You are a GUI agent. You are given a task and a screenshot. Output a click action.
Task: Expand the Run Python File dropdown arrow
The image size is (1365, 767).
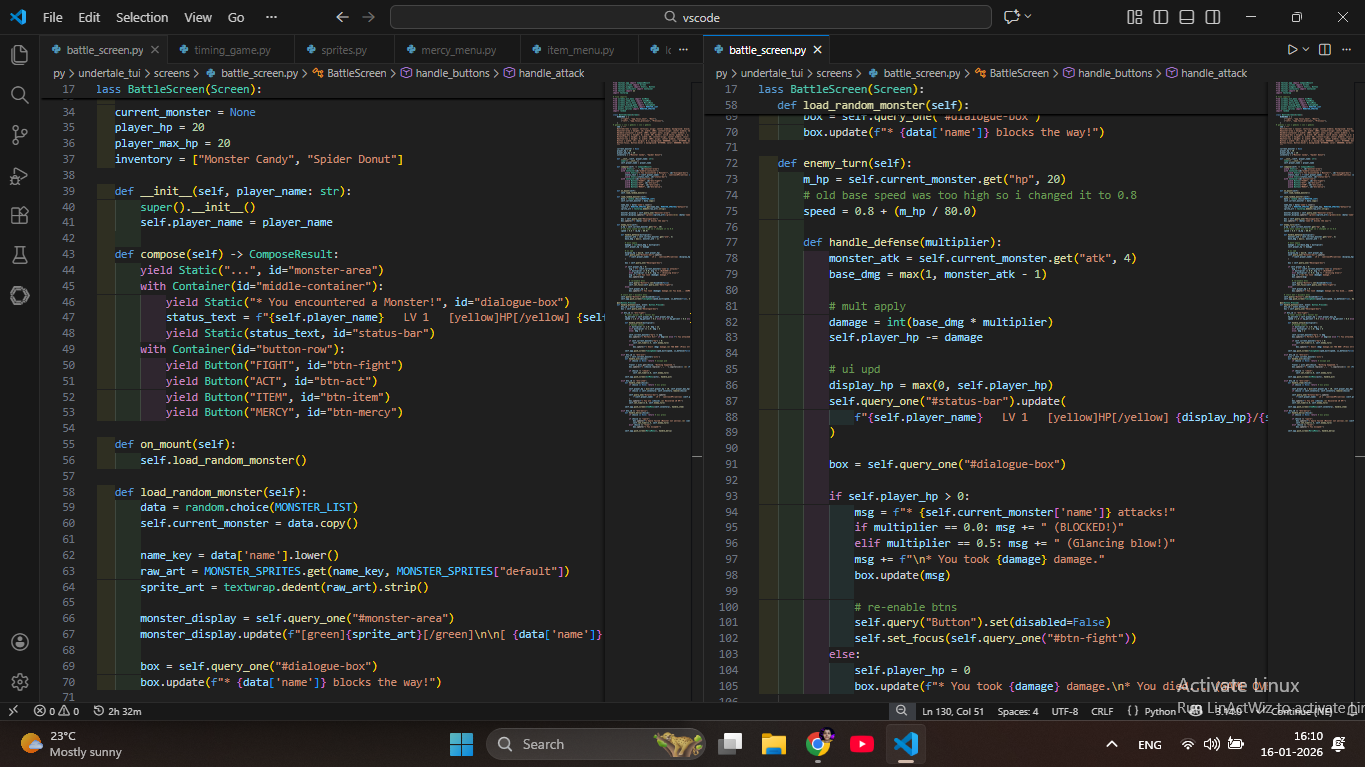click(x=1307, y=50)
